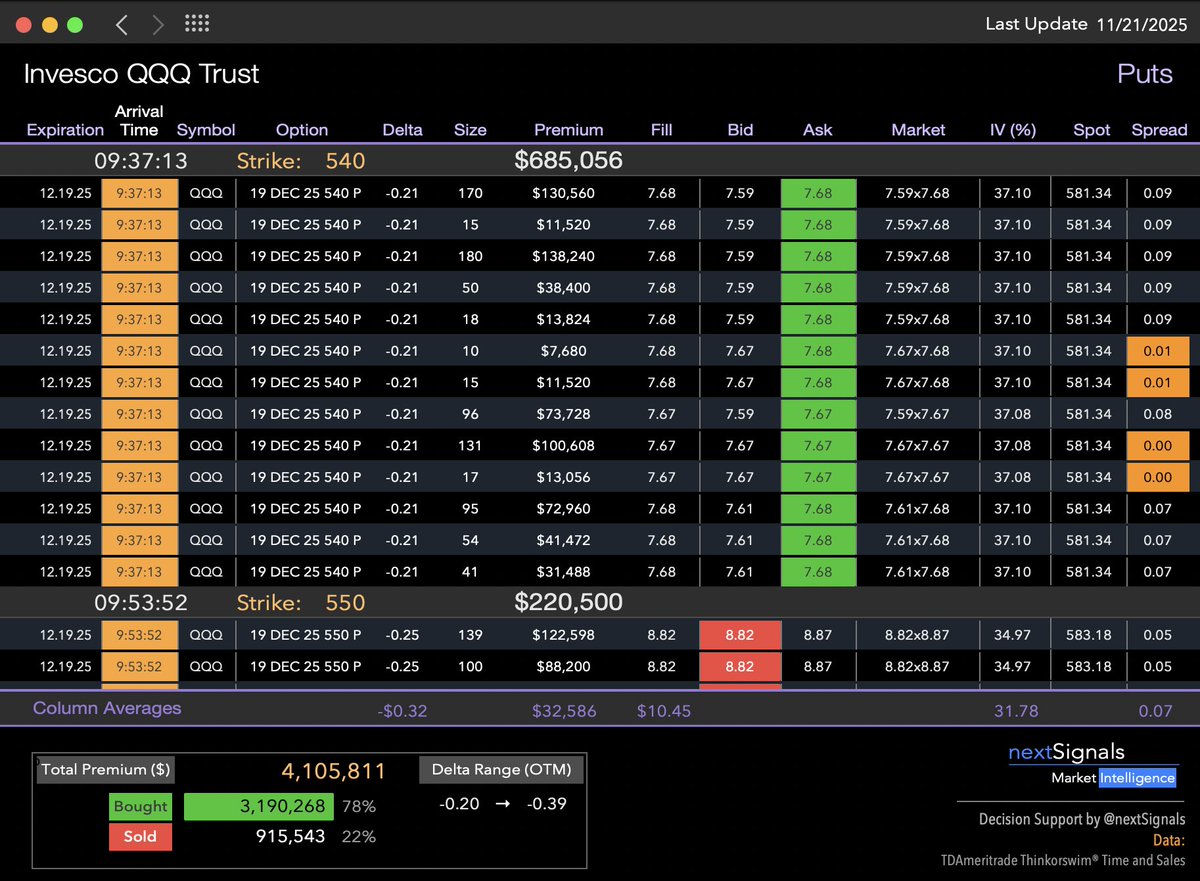Click a green highlighted Ask cell showing 7.68
The image size is (1200, 881).
click(x=817, y=193)
